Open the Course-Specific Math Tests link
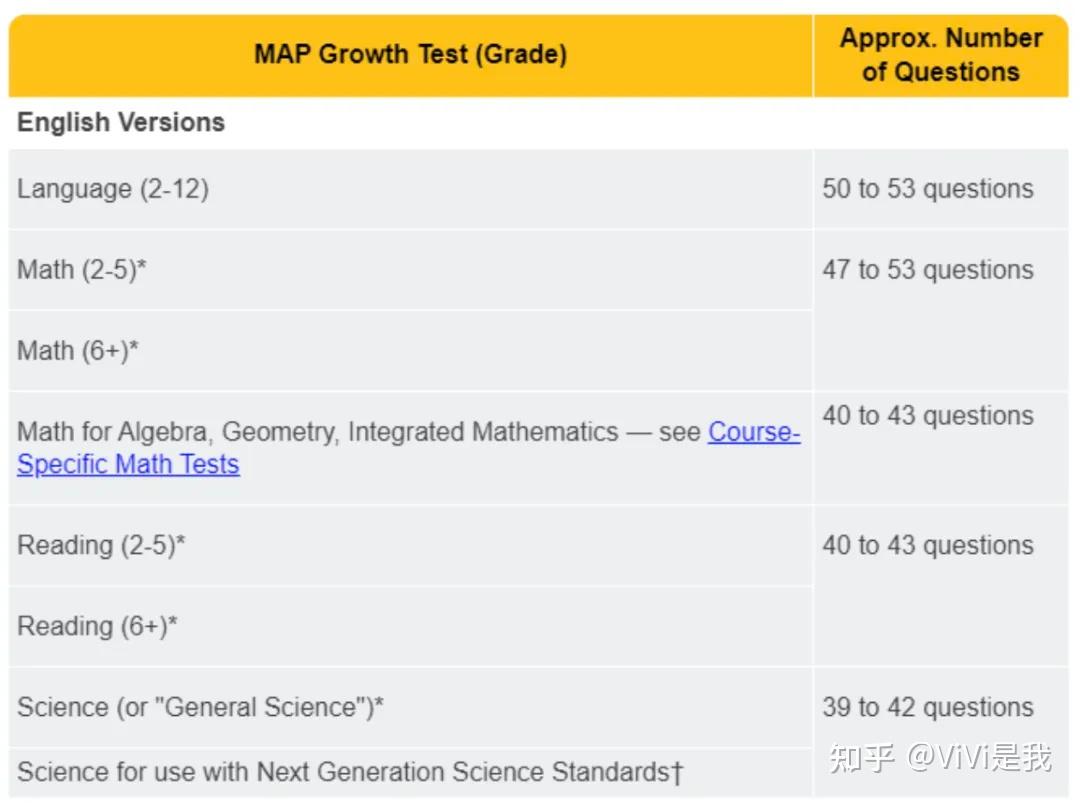 click(x=128, y=465)
